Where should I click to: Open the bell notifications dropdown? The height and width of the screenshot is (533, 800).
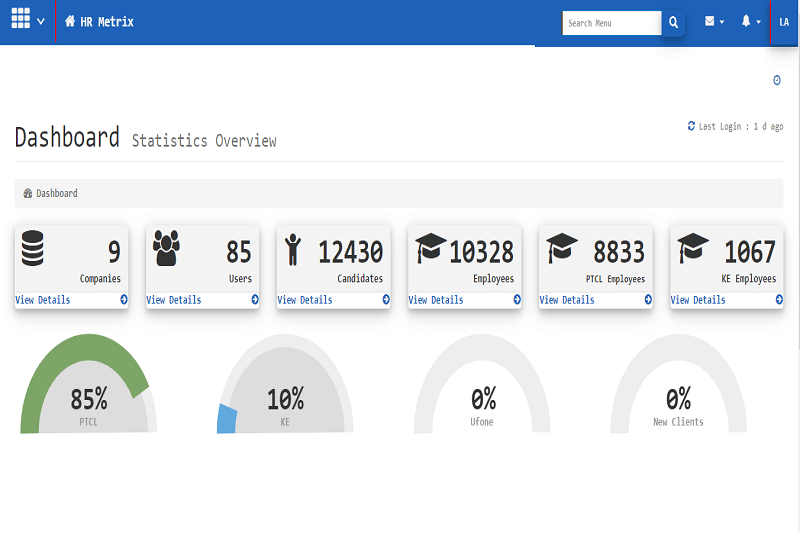tap(750, 22)
